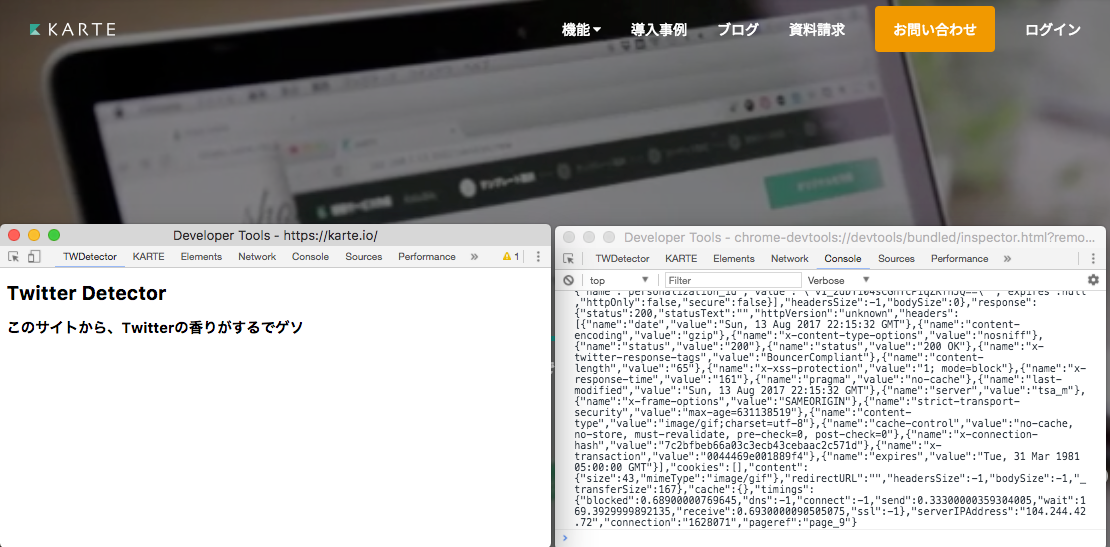The image size is (1110, 547).
Task: Switch to Network tab in karte.io DevTools
Action: pyautogui.click(x=257, y=257)
